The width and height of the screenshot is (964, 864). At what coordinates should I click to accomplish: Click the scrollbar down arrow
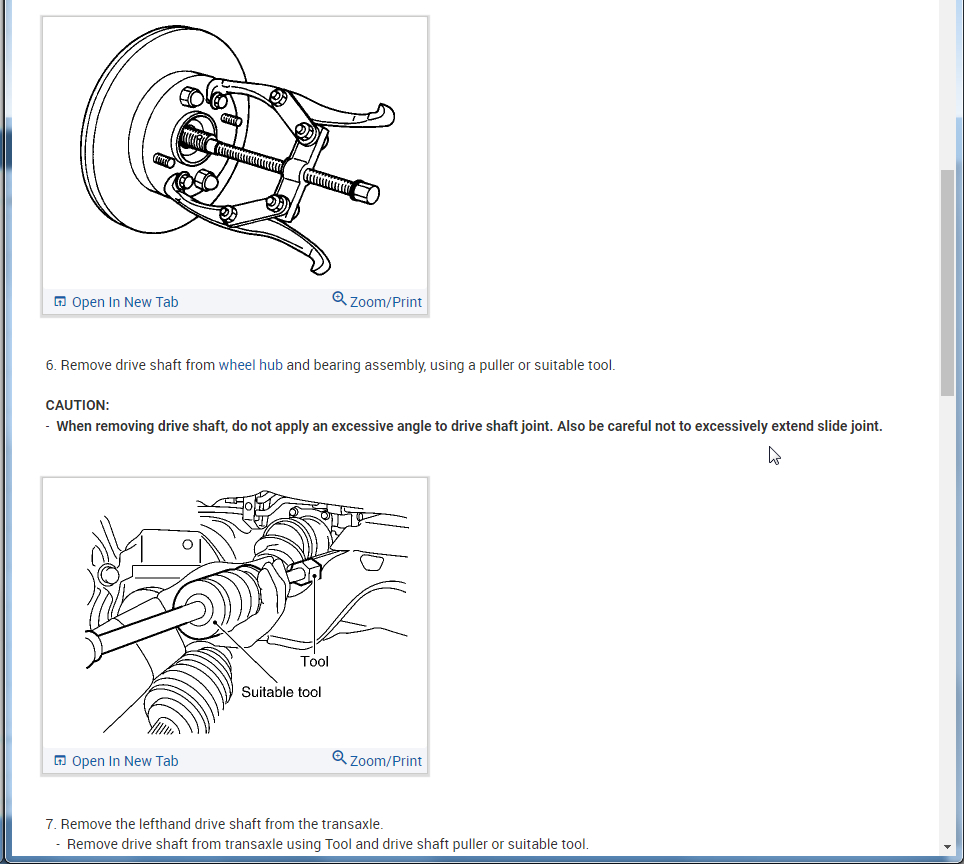[947, 847]
